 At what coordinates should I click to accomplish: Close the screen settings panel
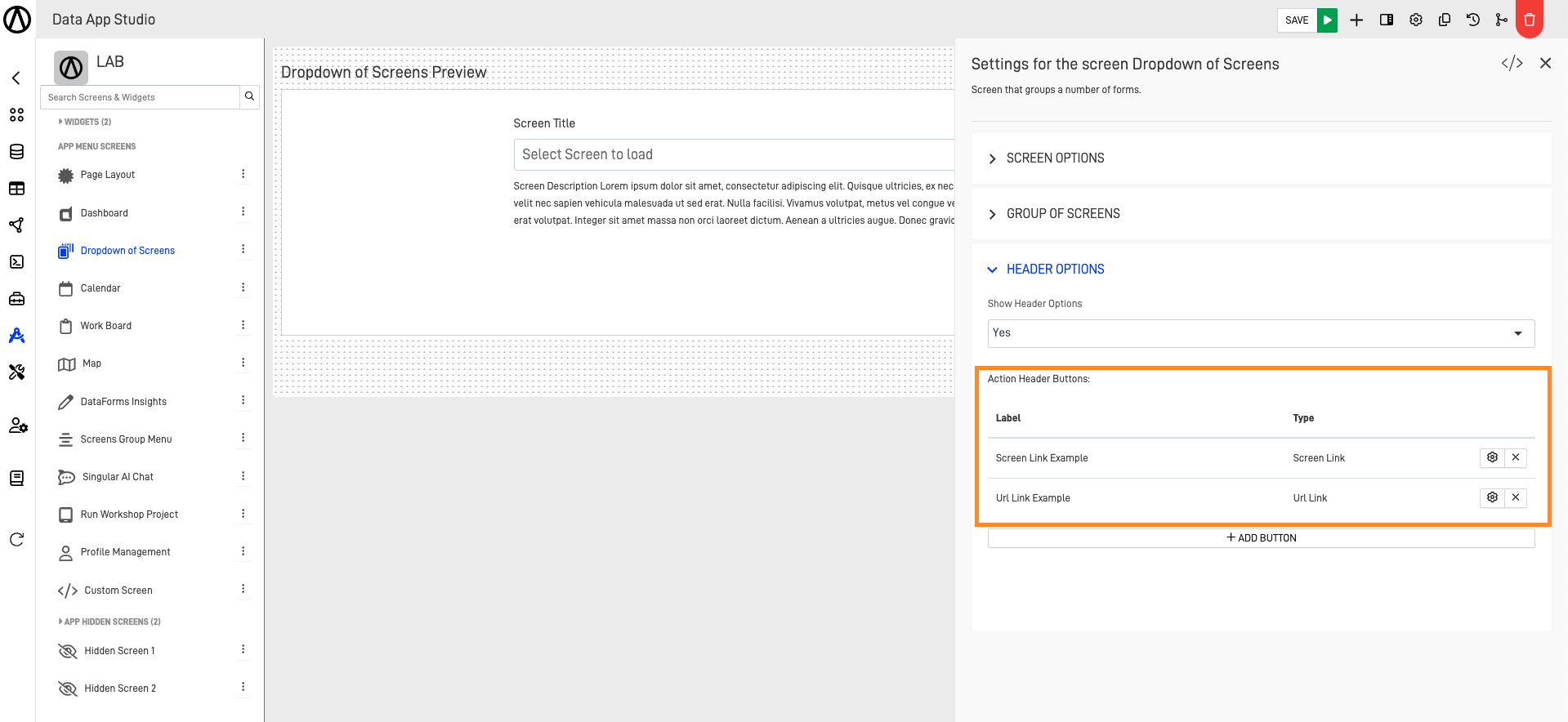click(1545, 63)
